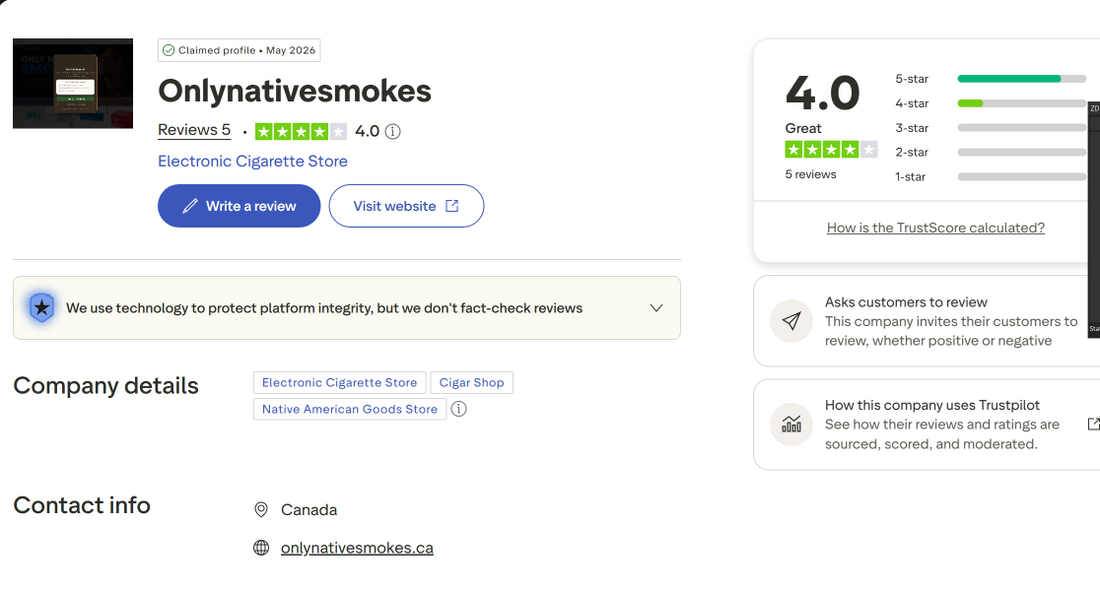
Task: Open Visit website button
Action: 406,206
